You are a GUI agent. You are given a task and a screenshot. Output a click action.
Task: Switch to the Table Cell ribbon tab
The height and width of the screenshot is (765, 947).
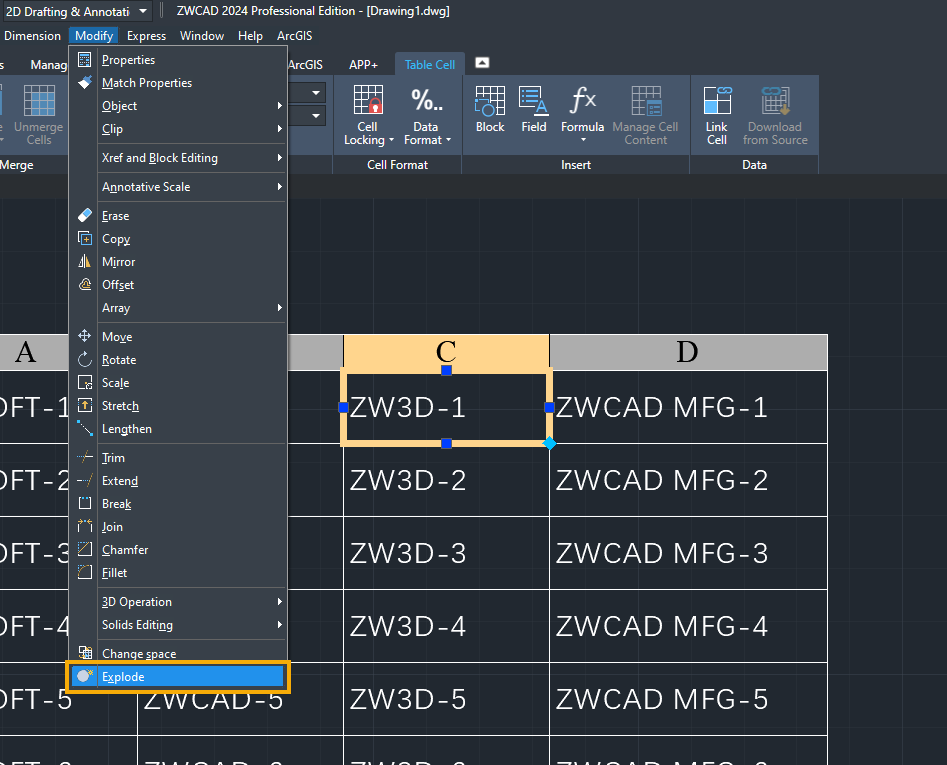(x=429, y=65)
